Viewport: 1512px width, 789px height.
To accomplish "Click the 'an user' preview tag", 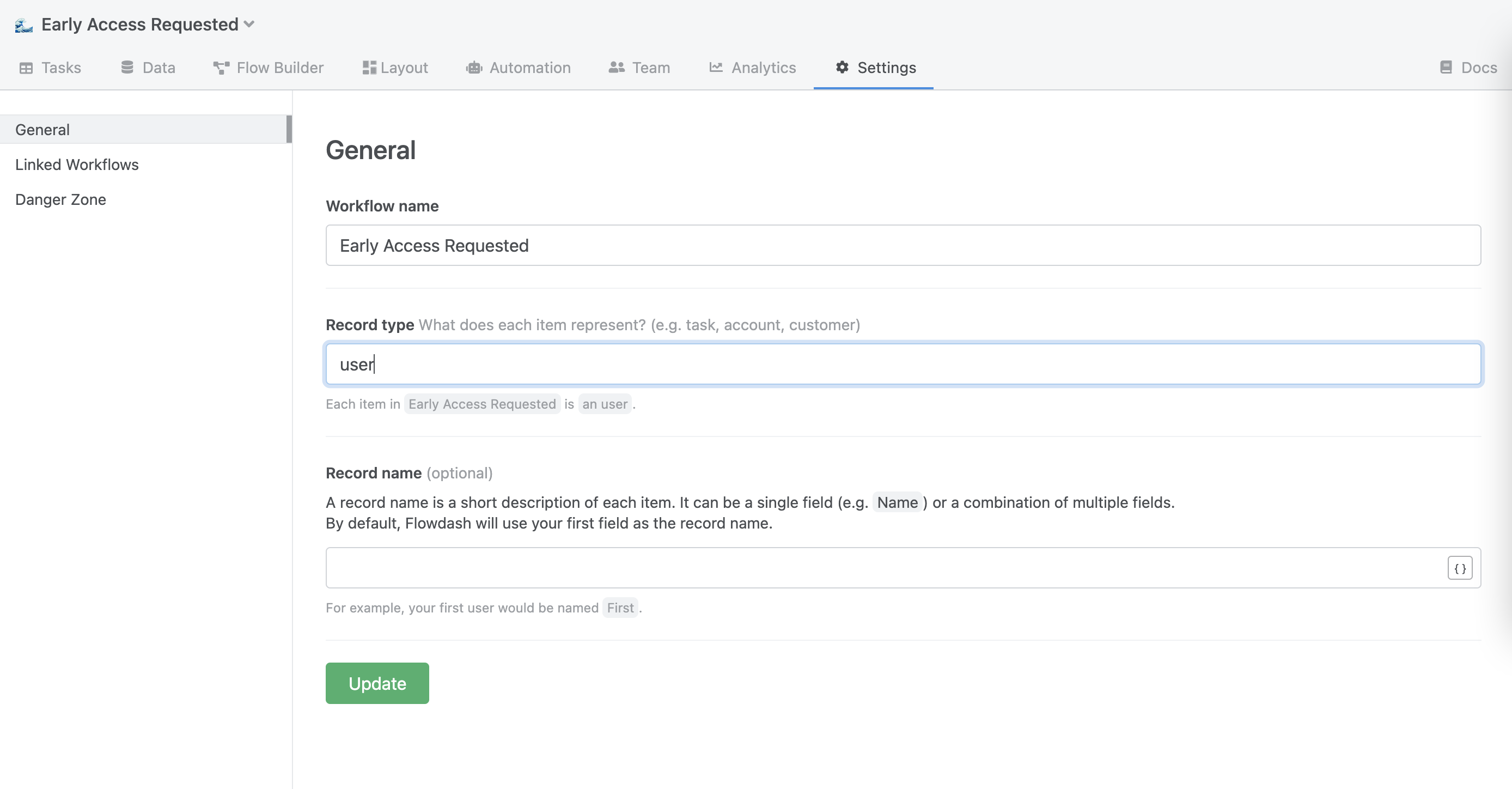I will [x=605, y=404].
